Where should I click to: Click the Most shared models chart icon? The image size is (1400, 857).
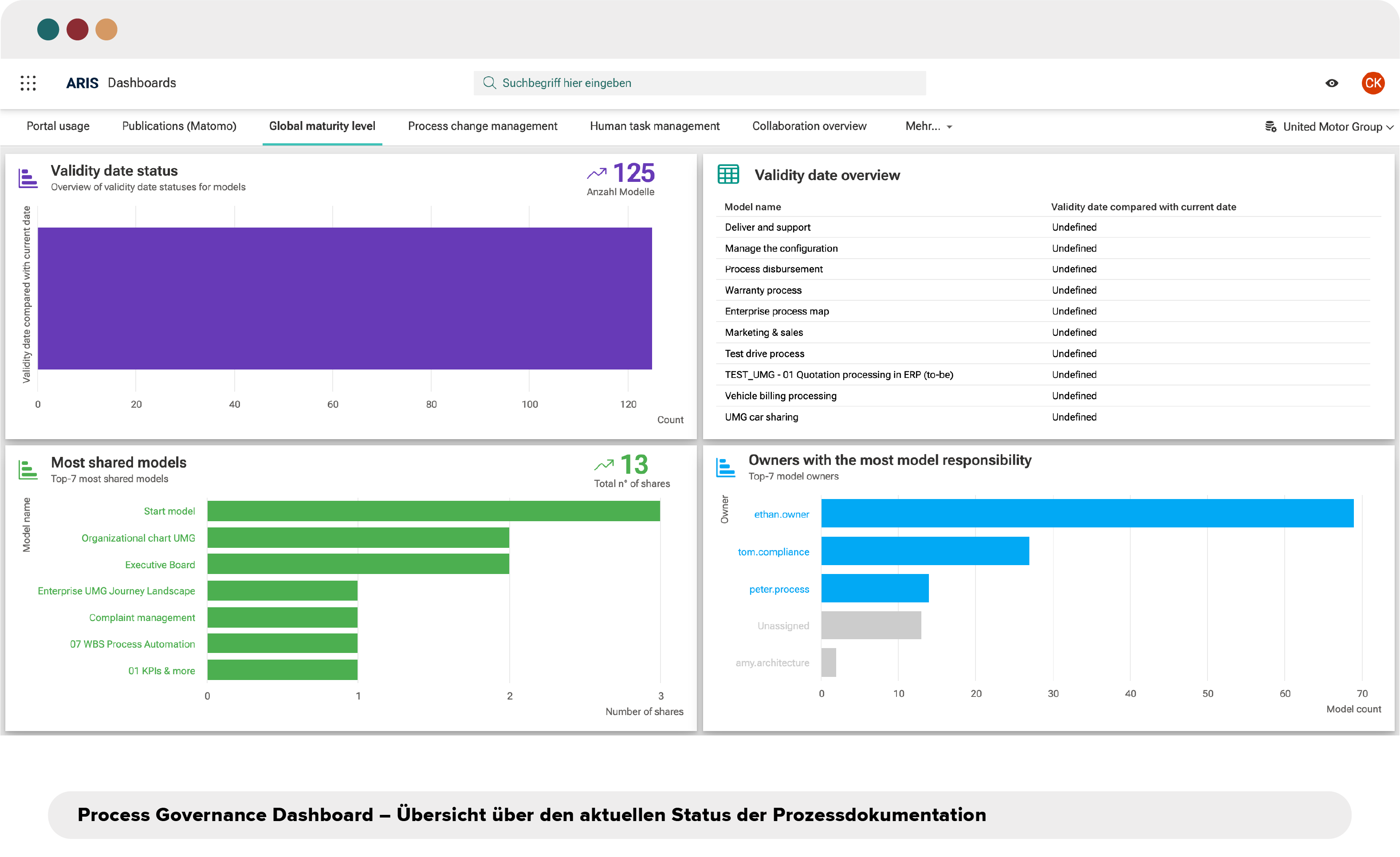click(28, 469)
